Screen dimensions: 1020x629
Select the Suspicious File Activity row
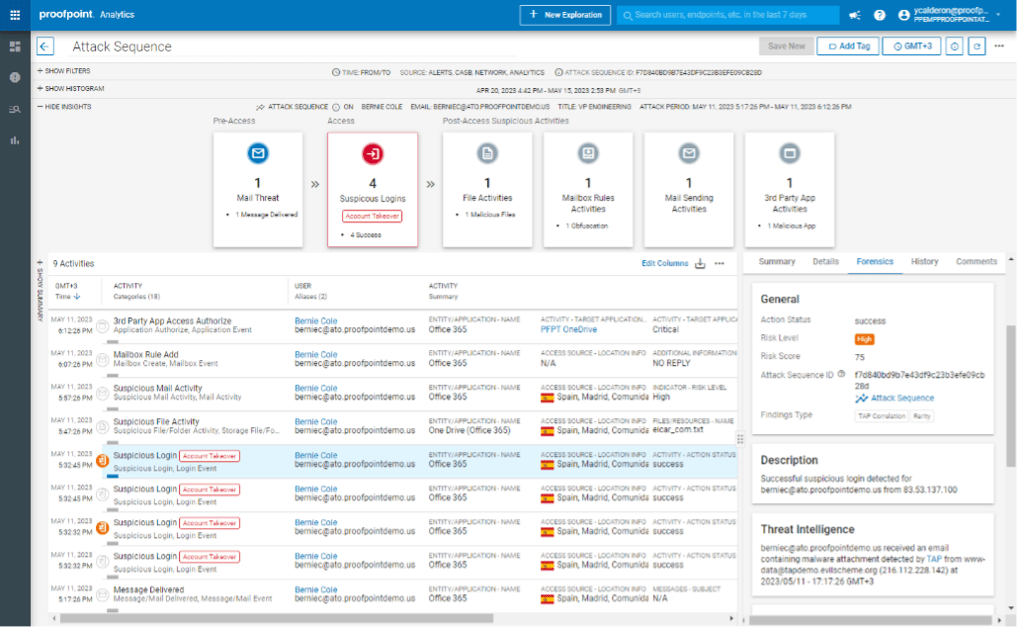tap(393, 427)
